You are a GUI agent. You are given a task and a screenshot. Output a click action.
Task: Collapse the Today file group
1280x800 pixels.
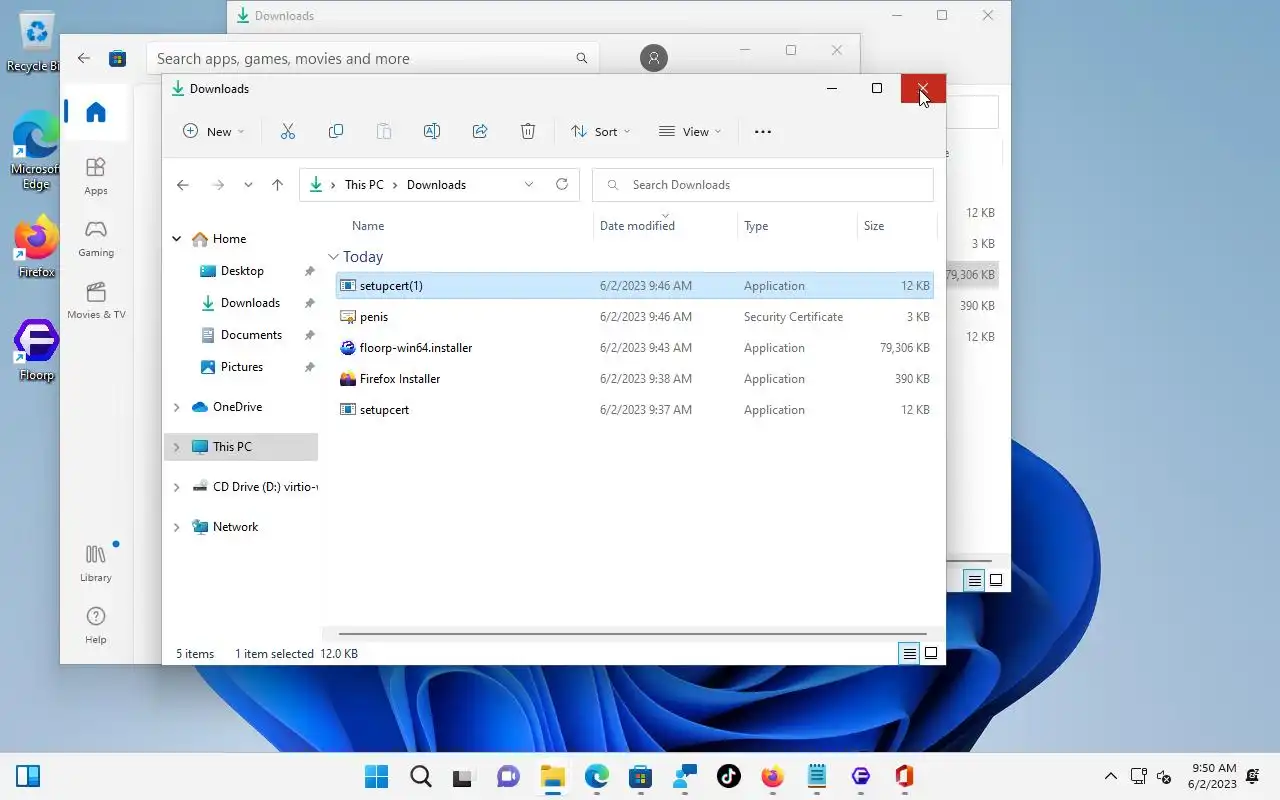click(334, 257)
